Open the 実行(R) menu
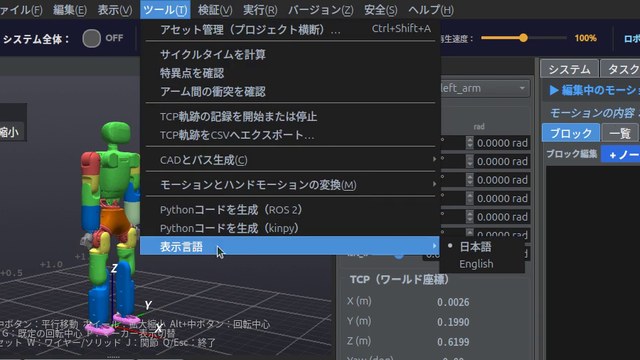 tap(260, 10)
